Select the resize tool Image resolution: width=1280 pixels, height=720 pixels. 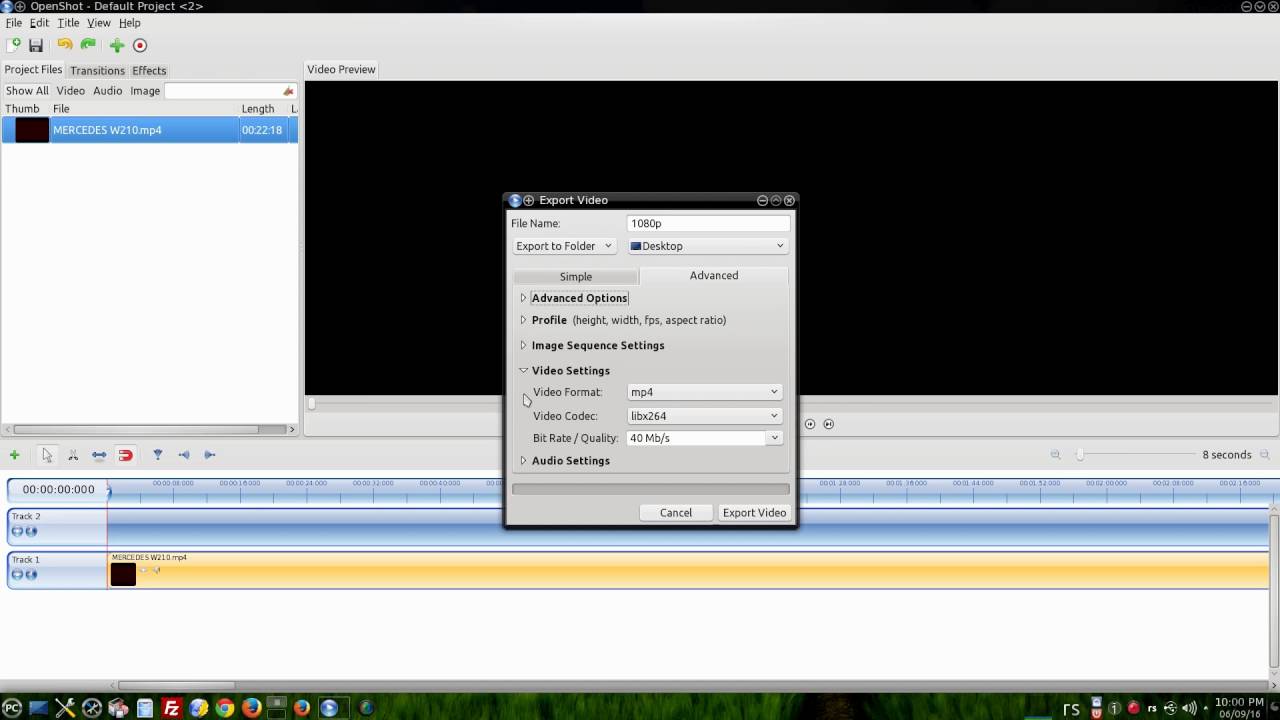(x=99, y=455)
